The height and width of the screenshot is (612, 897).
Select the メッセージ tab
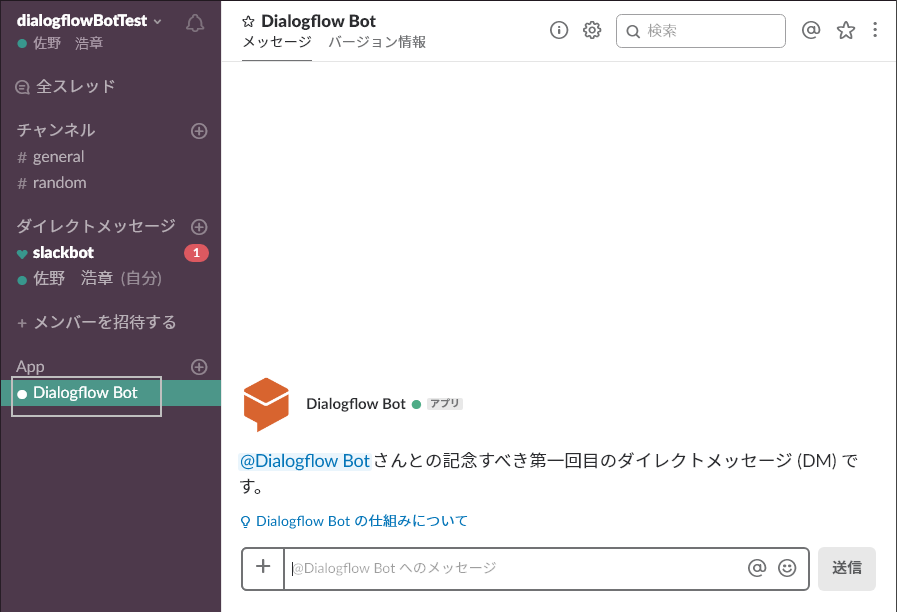pyautogui.click(x=276, y=44)
